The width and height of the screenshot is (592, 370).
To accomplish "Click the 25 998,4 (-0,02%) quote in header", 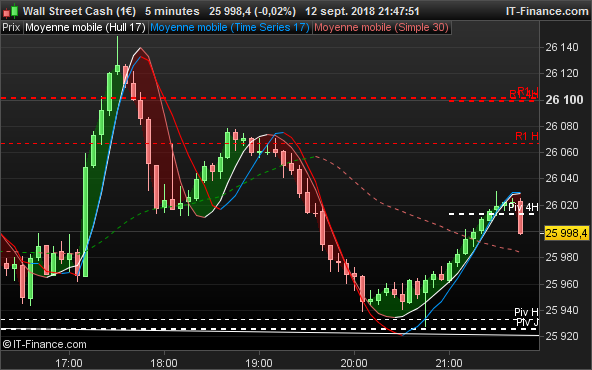I will [253, 11].
